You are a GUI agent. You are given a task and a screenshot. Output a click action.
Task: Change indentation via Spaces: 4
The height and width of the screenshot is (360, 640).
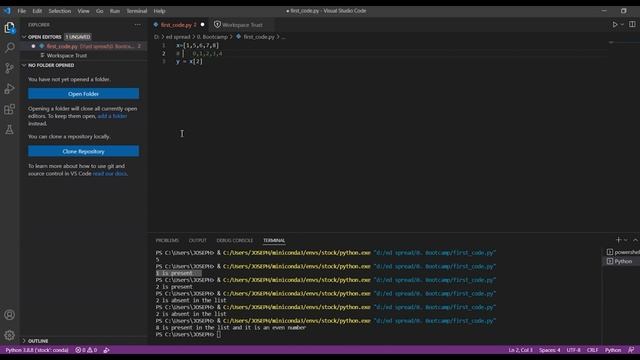(549, 350)
